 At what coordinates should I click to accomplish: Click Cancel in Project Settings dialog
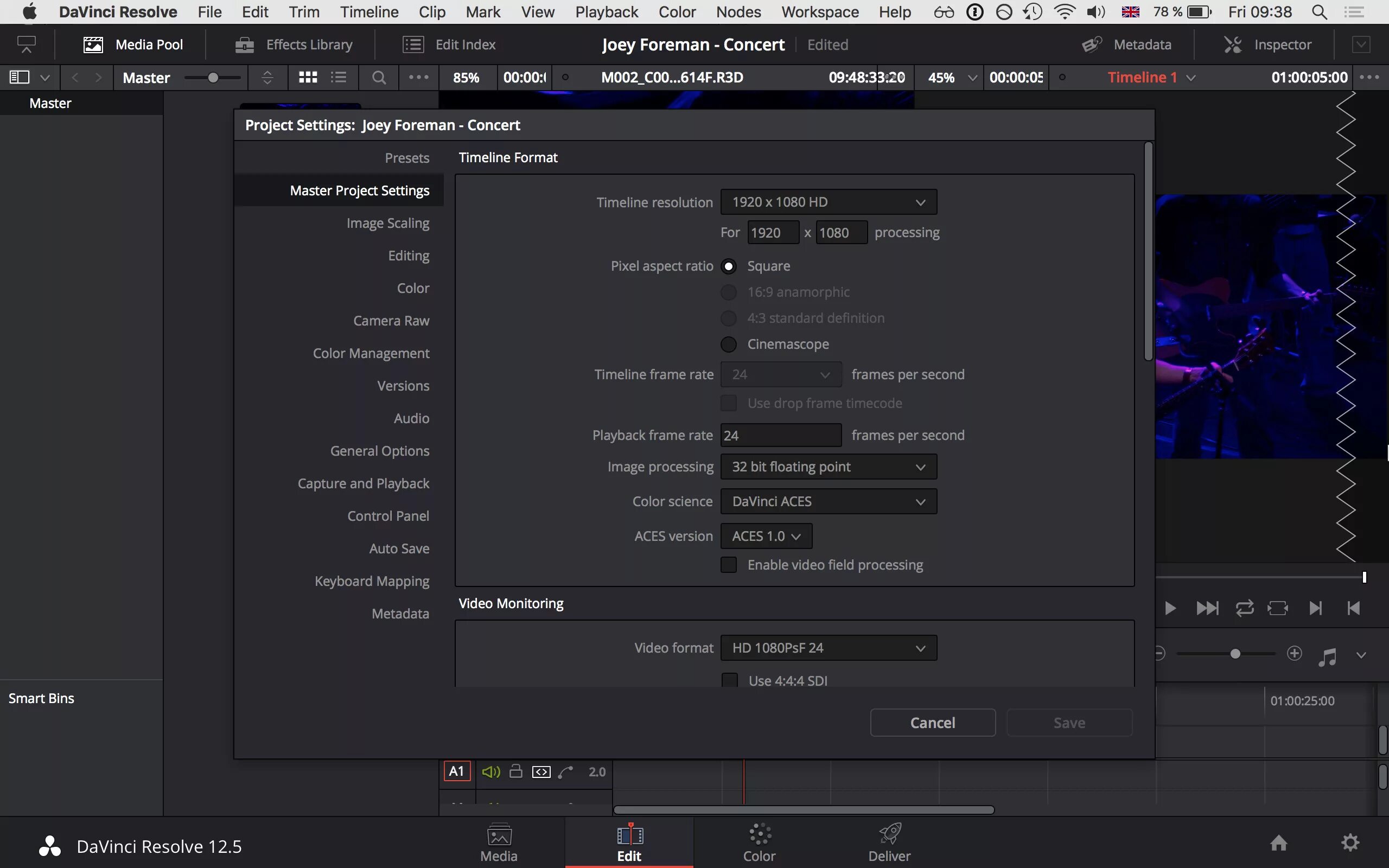933,723
